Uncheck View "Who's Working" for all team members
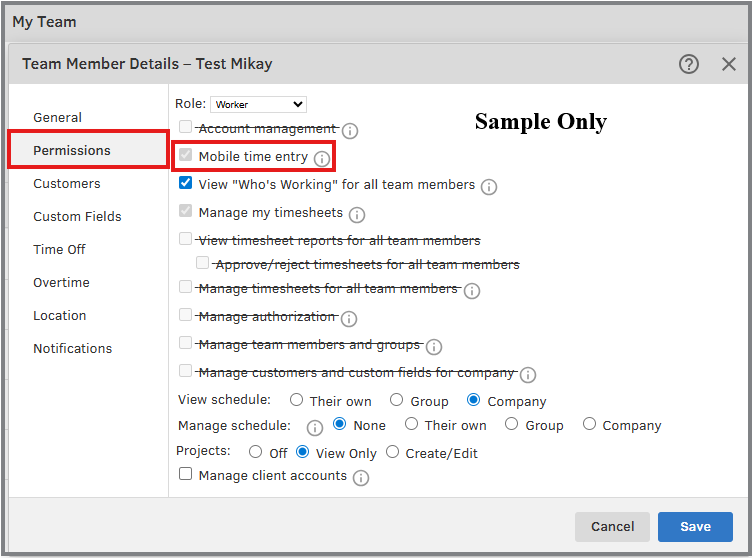Screen dimensions: 752x558 coord(185,184)
